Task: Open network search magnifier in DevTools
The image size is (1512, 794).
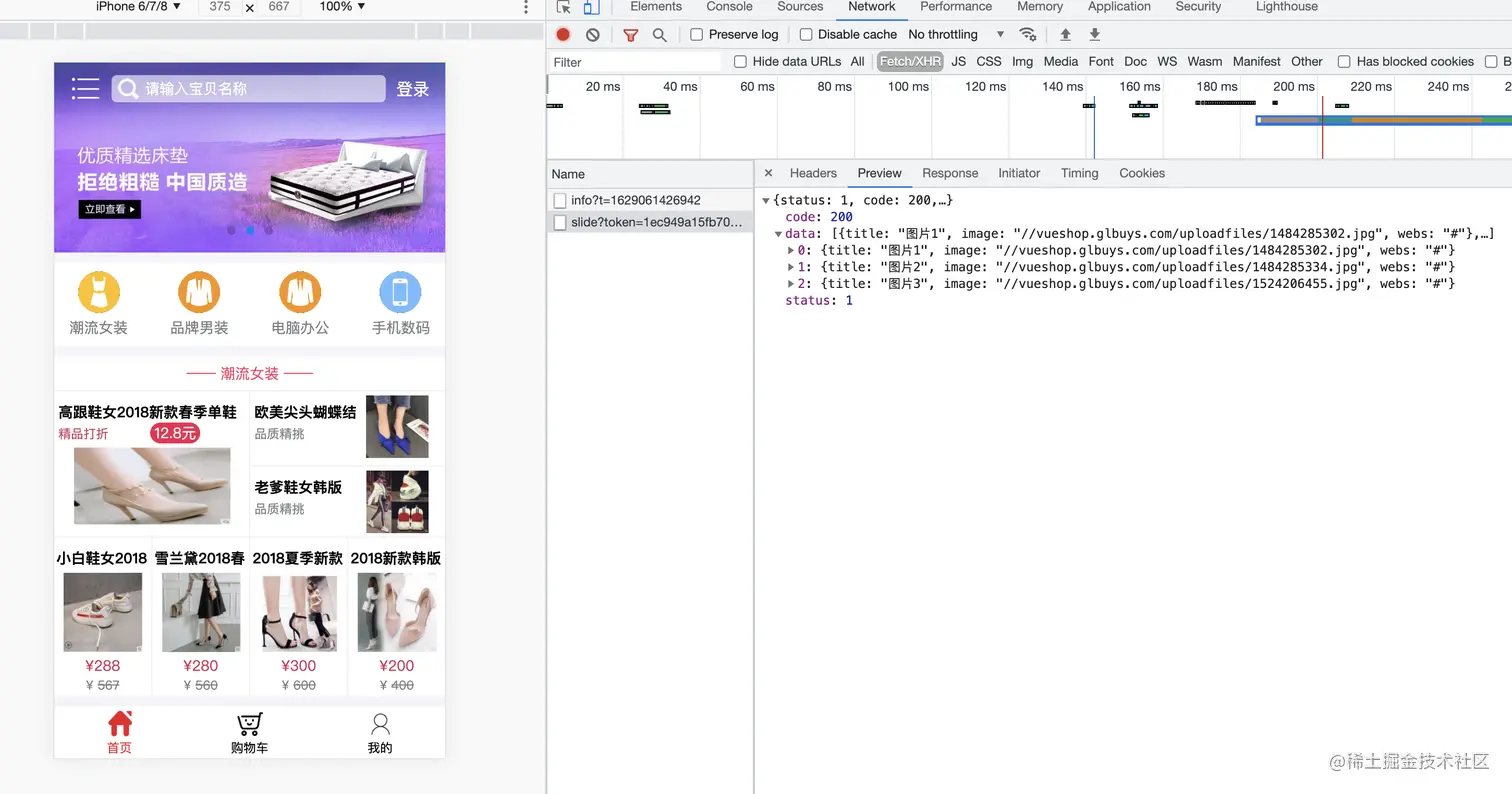Action: coord(660,34)
